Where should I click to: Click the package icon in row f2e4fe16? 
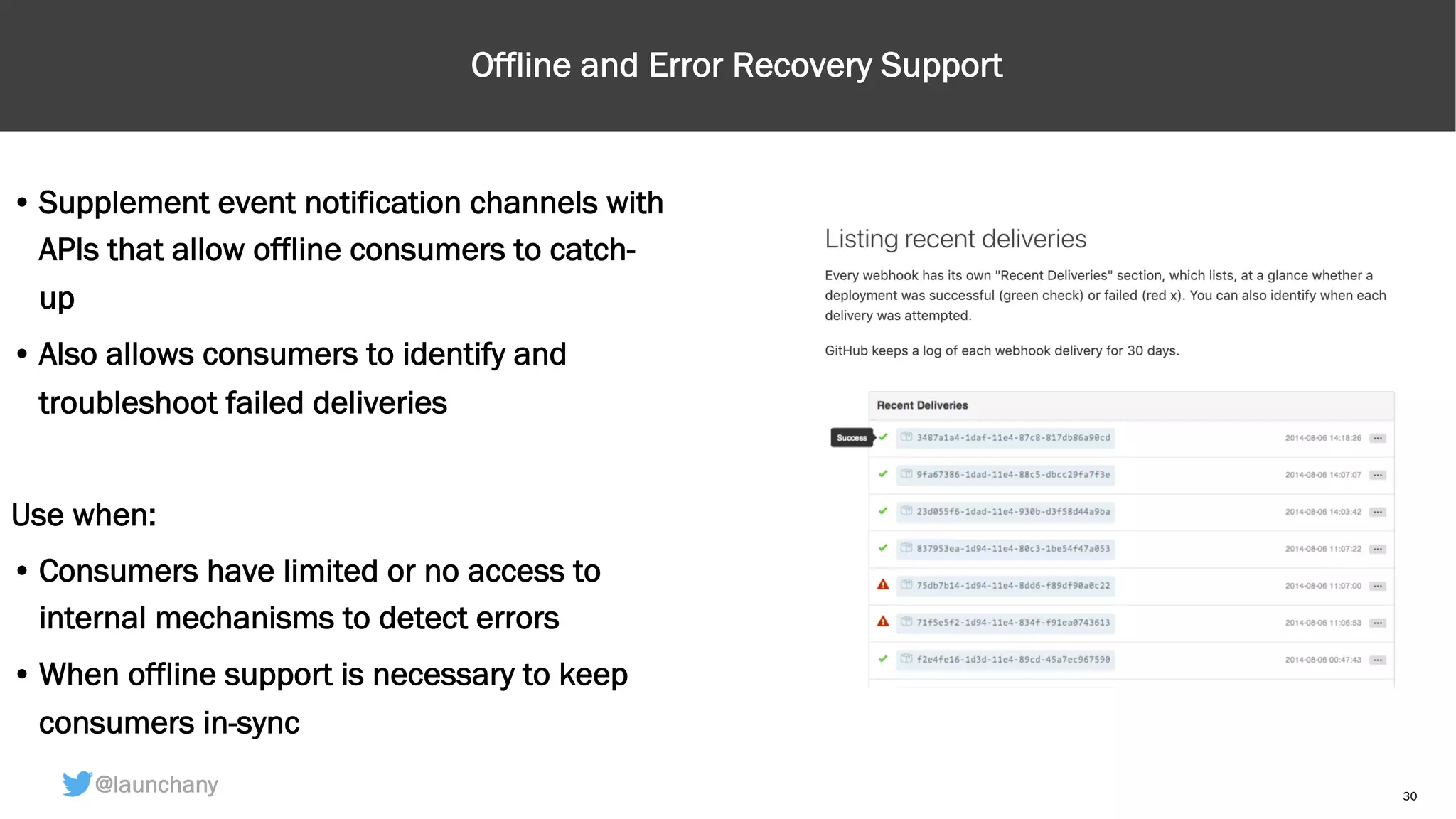click(x=906, y=659)
